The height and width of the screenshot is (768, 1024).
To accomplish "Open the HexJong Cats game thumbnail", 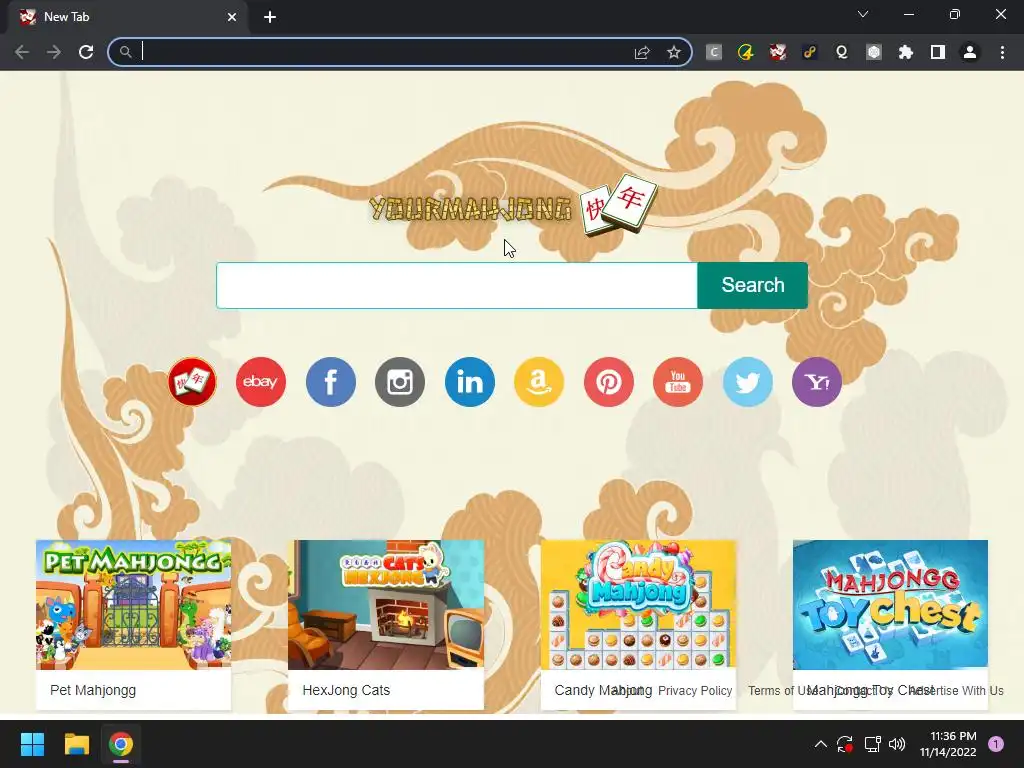I will (x=386, y=605).
